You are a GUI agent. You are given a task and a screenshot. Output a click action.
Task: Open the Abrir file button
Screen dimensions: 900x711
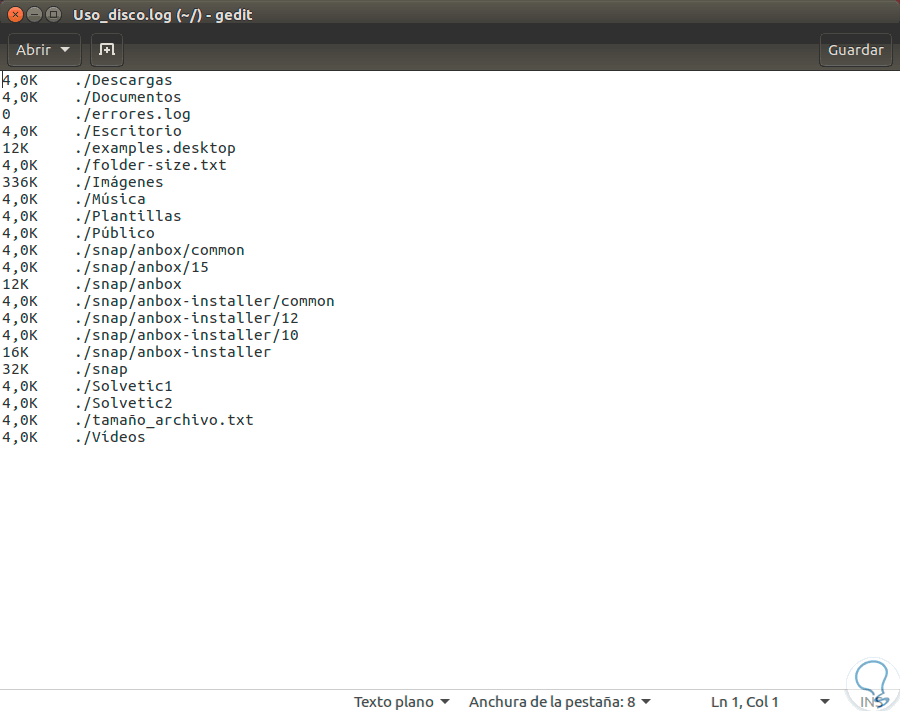[44, 50]
